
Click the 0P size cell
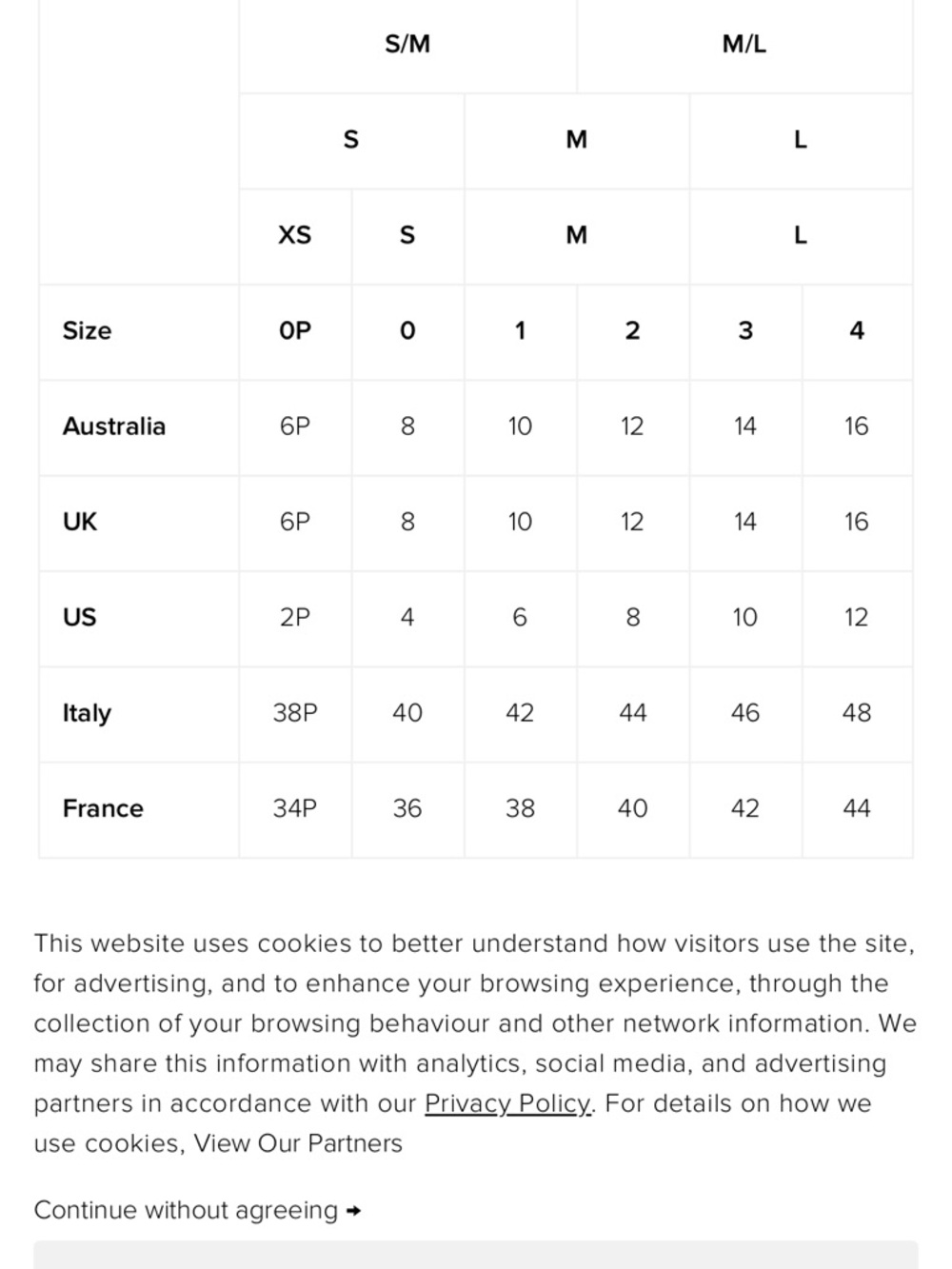click(x=295, y=330)
